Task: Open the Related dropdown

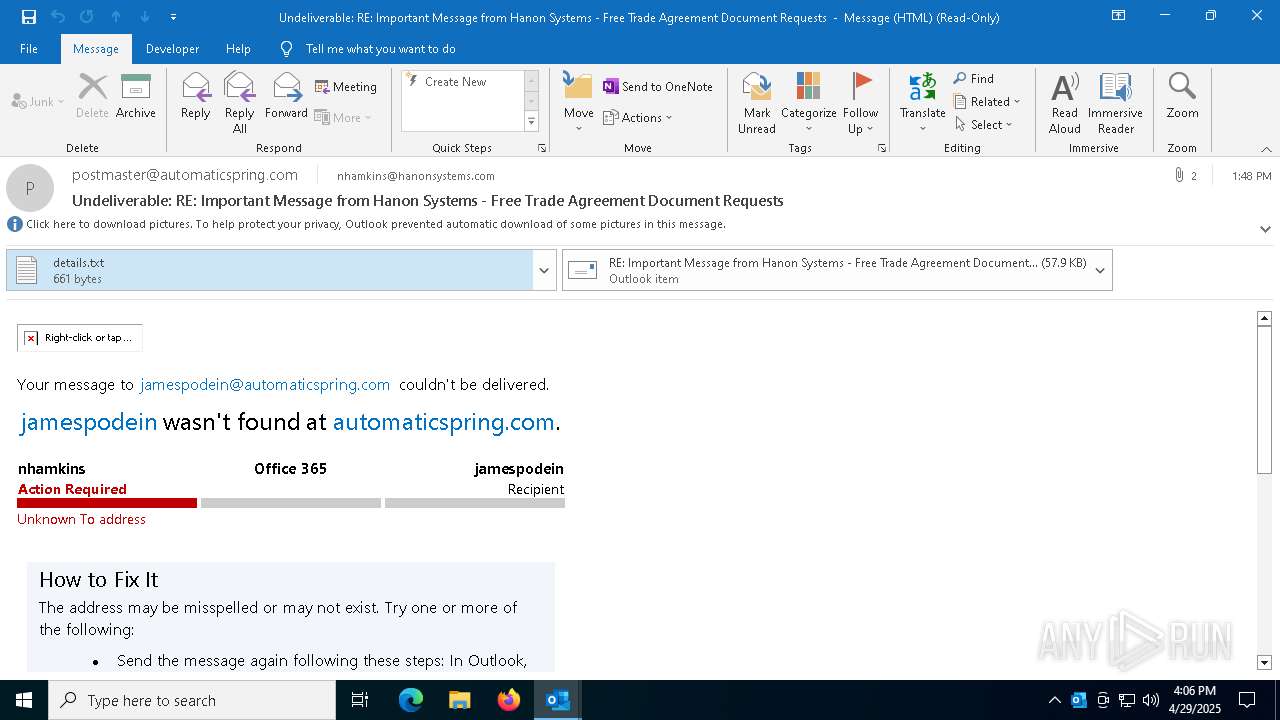Action: (987, 101)
